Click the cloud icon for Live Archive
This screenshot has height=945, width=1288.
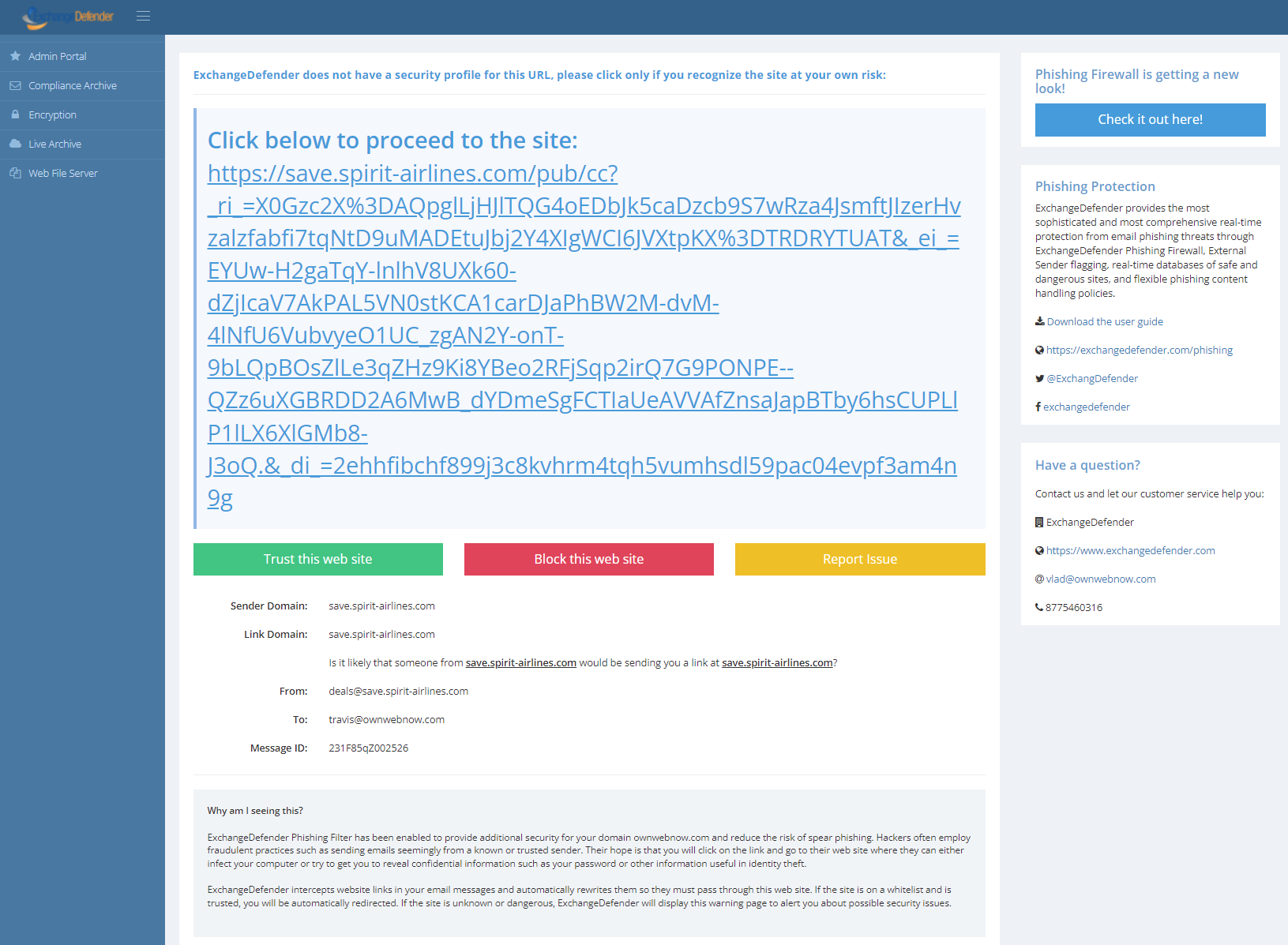[x=15, y=144]
